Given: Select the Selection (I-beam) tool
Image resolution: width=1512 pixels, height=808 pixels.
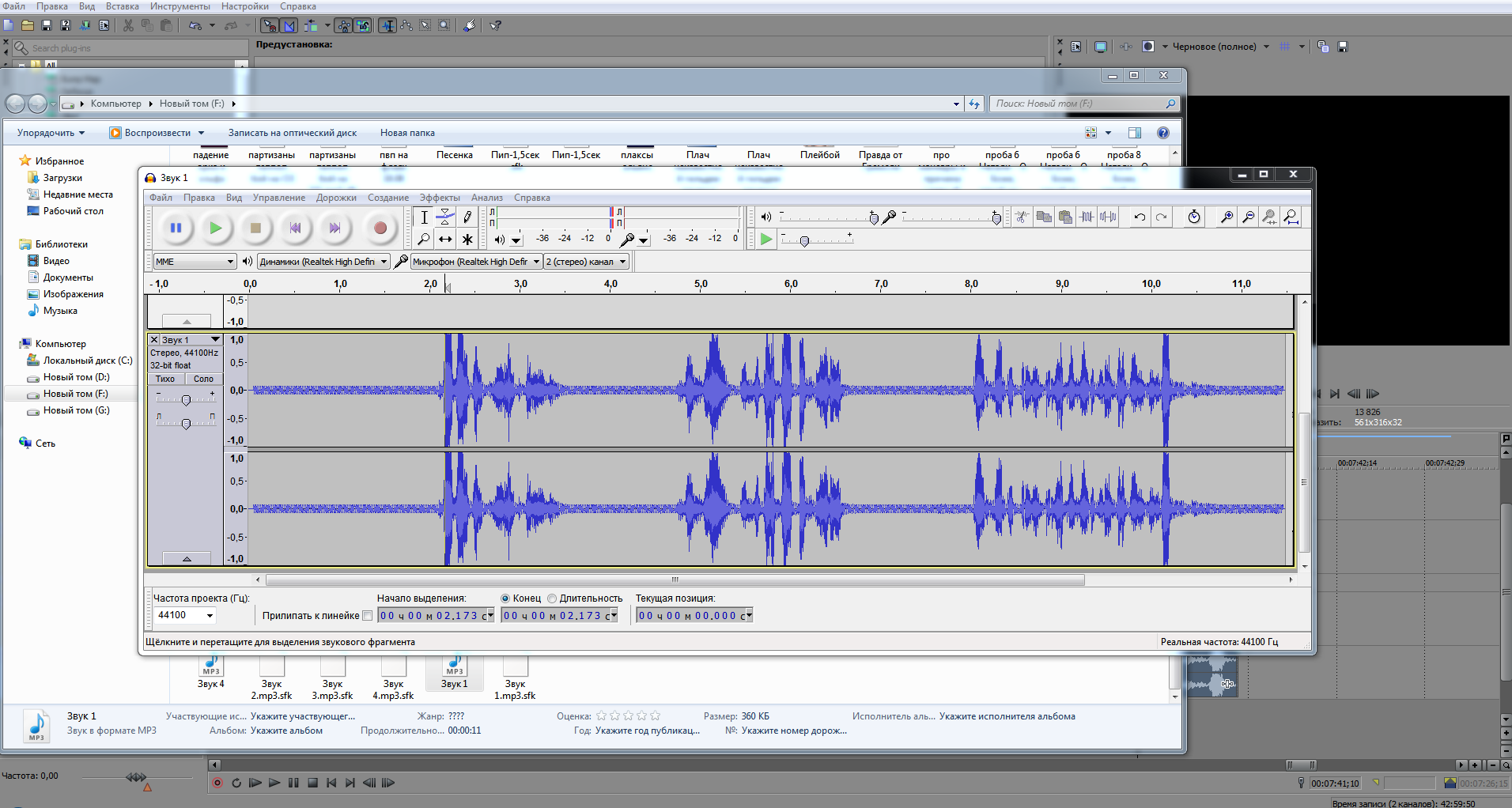Looking at the screenshot, I should [x=424, y=217].
